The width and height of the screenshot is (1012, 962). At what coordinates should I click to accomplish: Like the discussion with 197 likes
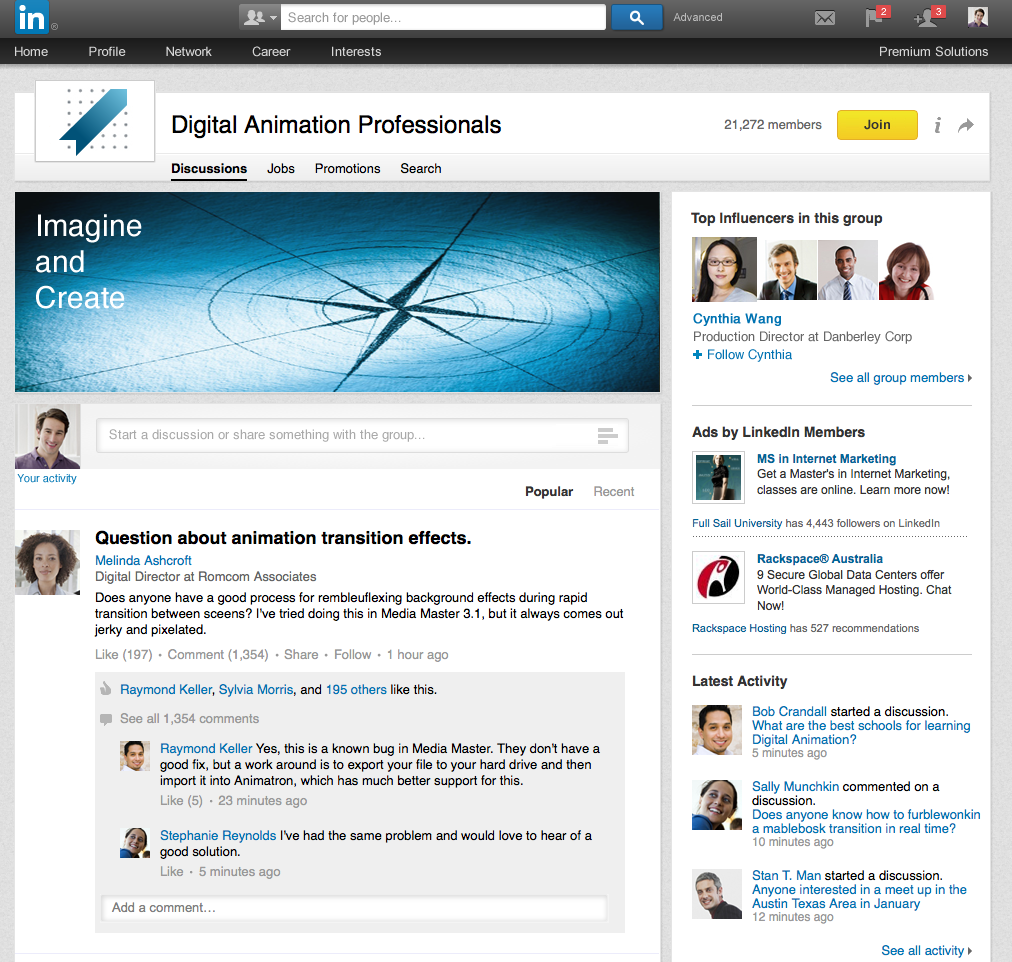click(123, 655)
